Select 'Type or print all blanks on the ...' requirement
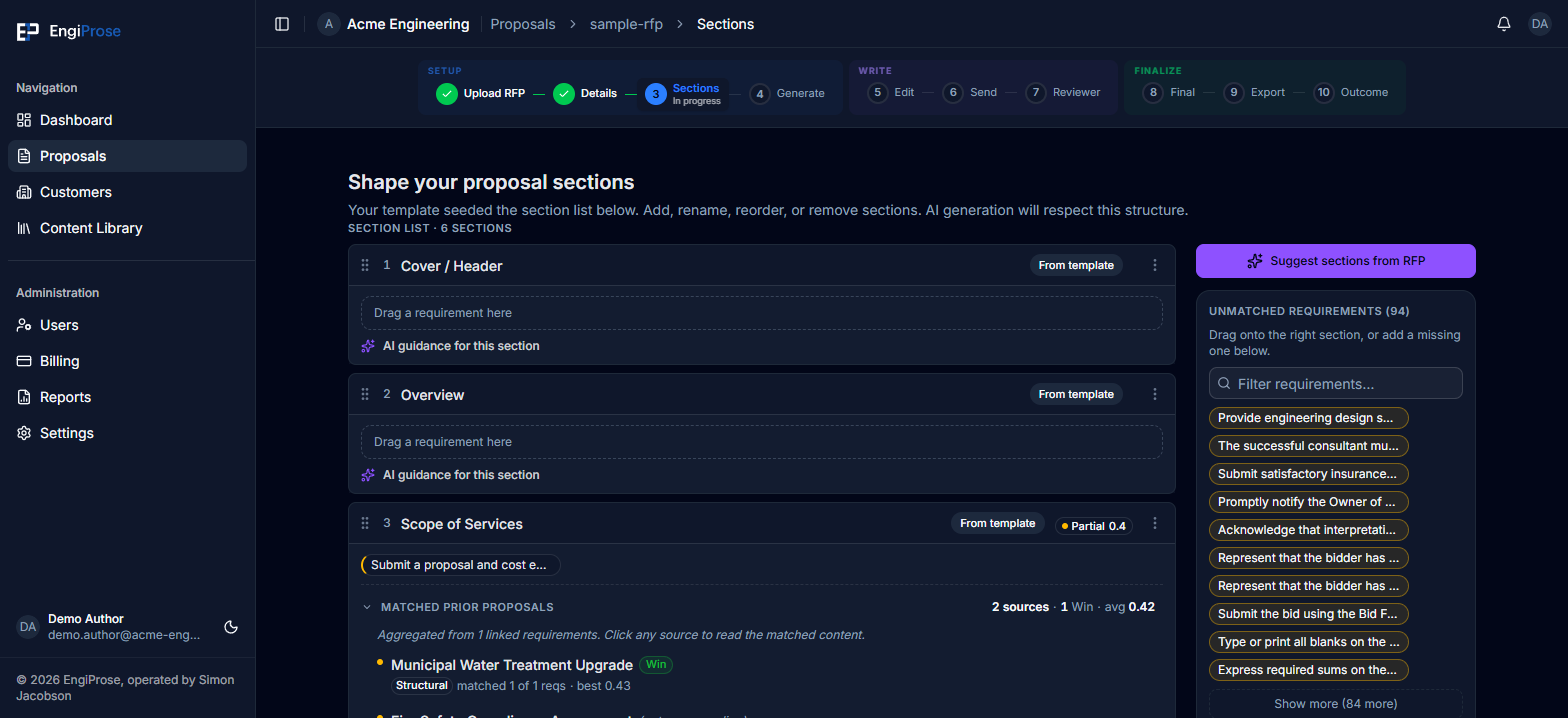 click(1309, 642)
